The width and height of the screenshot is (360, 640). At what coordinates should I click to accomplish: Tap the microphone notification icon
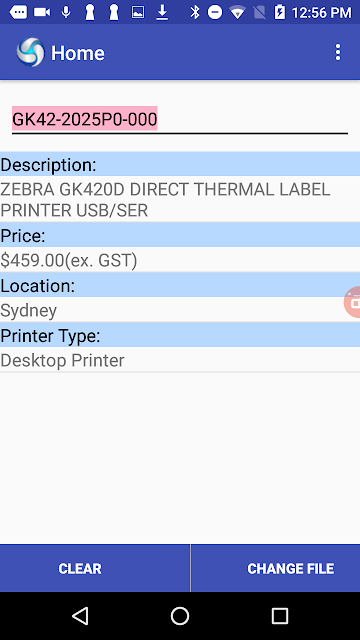pos(66,13)
